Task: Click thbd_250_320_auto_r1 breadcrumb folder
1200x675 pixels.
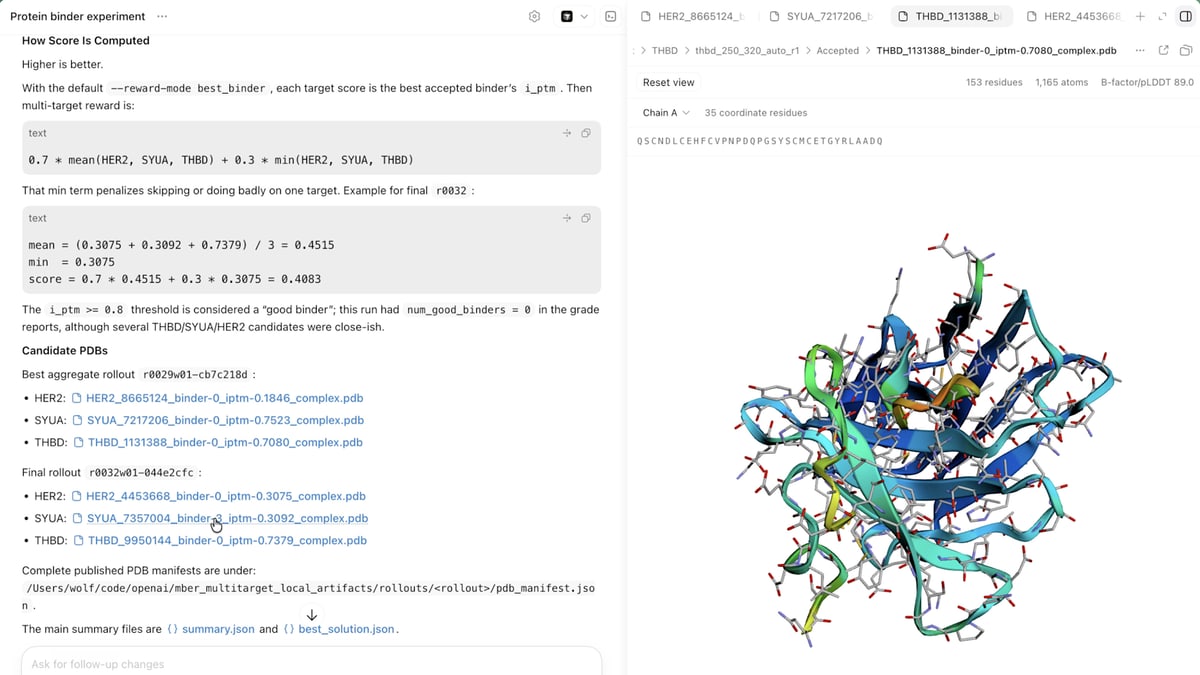Action: [747, 50]
